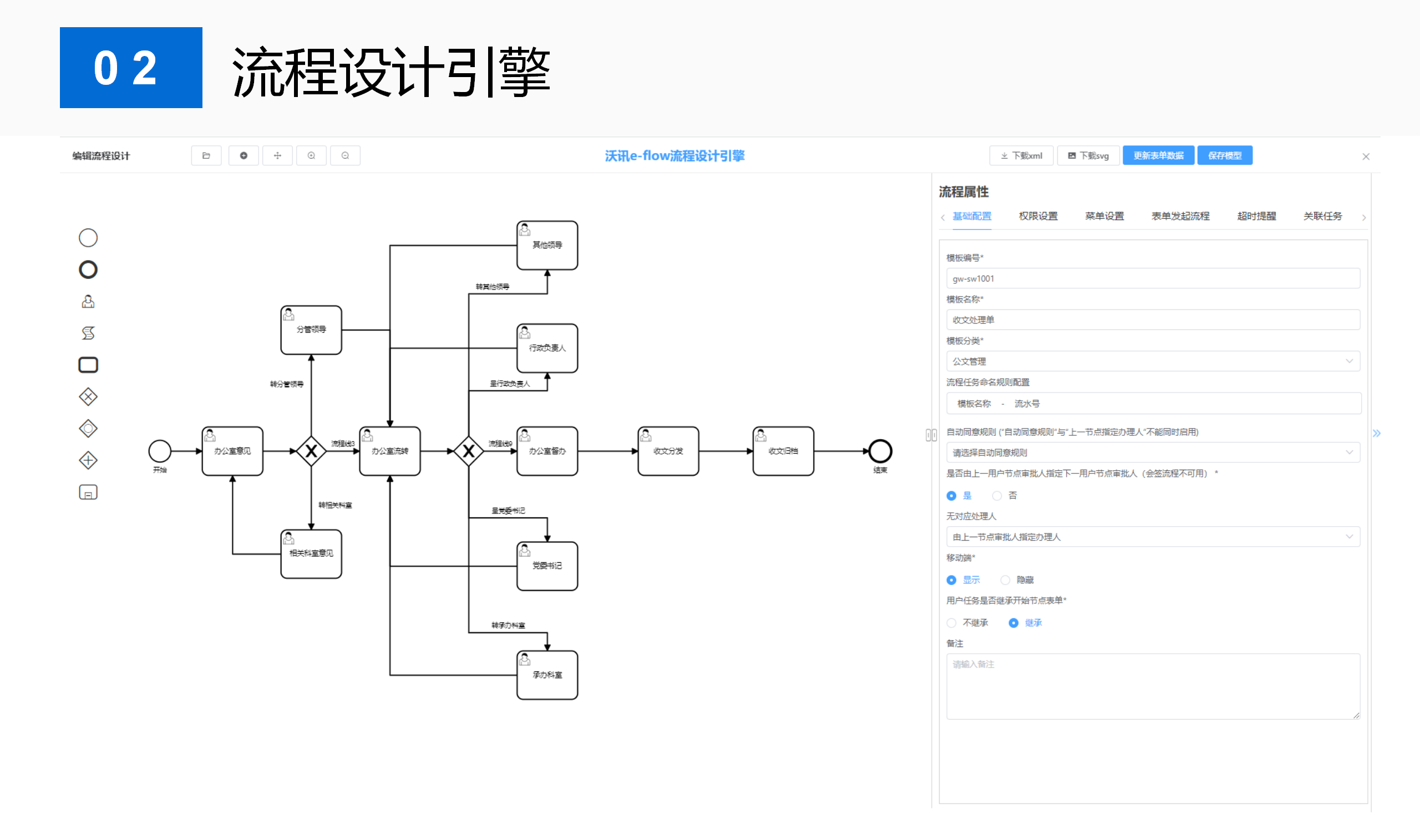Pick the script task icon in palette
The height and width of the screenshot is (840, 1420).
[88, 333]
